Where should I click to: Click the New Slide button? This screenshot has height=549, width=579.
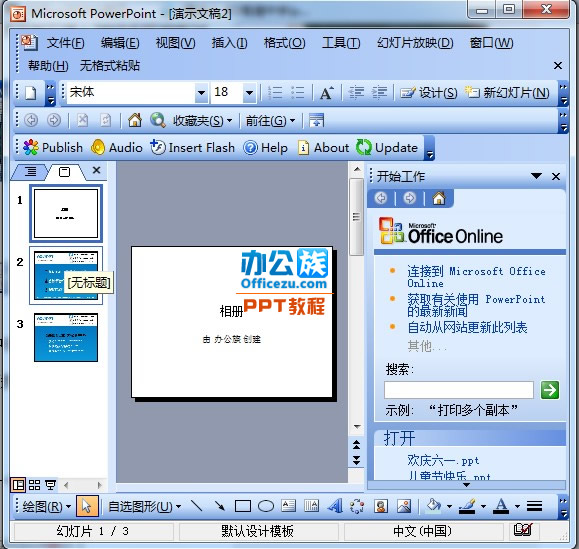tap(507, 93)
